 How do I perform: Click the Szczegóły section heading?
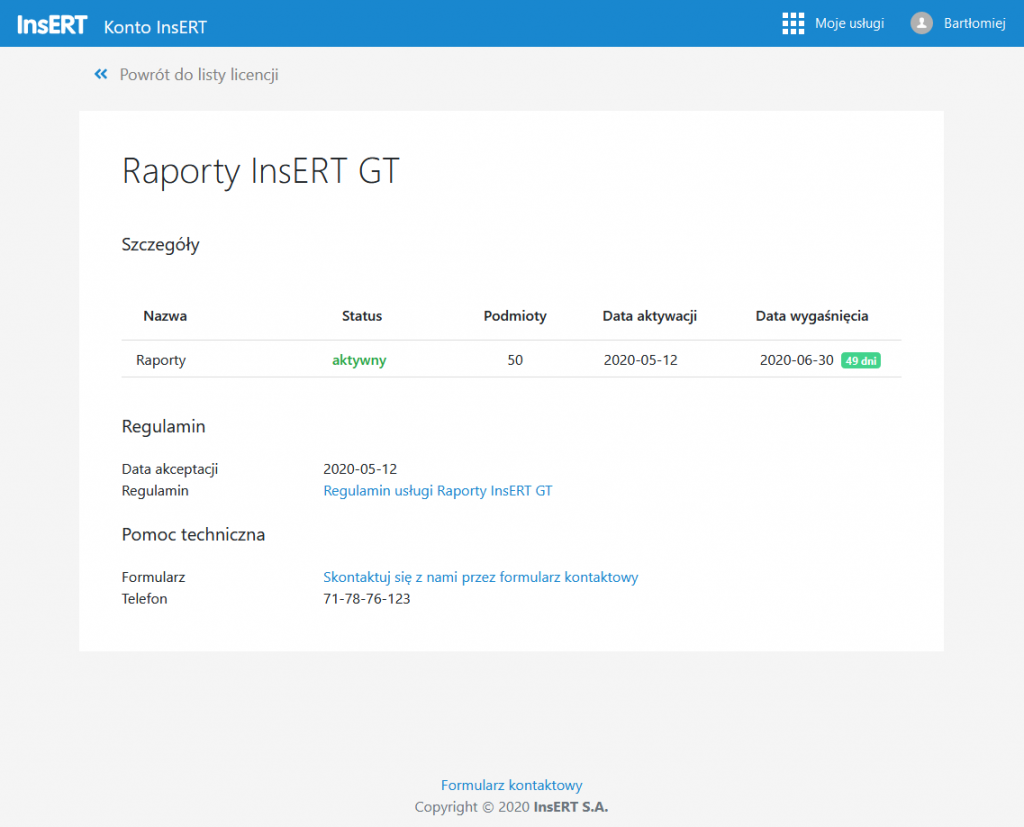161,245
